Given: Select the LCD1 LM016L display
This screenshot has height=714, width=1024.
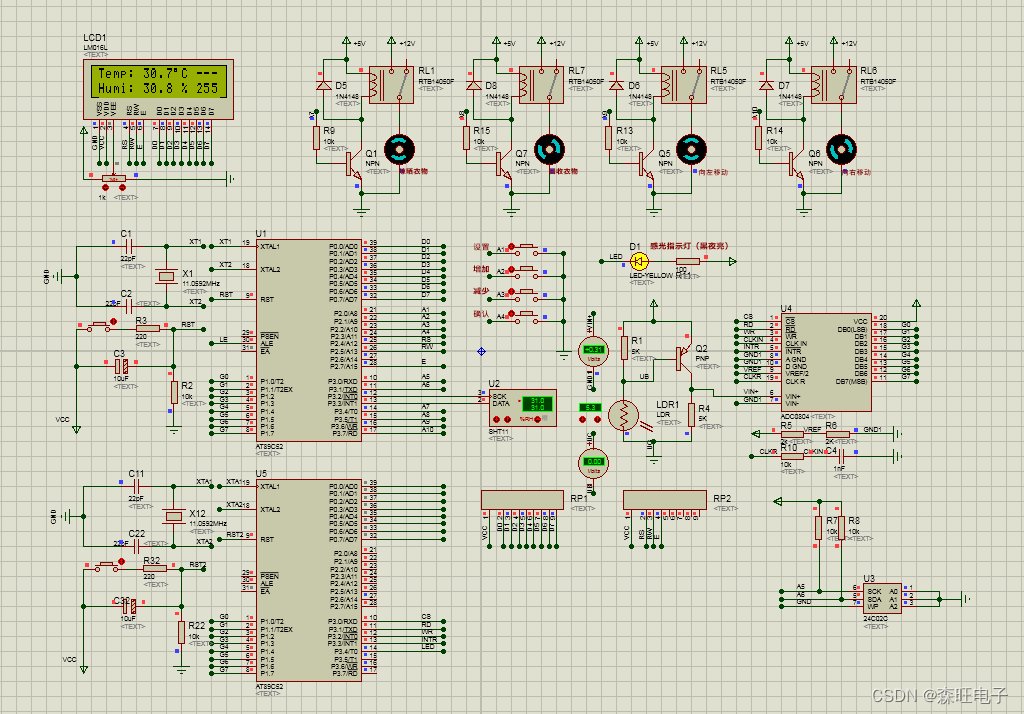Looking at the screenshot, I should [x=158, y=89].
